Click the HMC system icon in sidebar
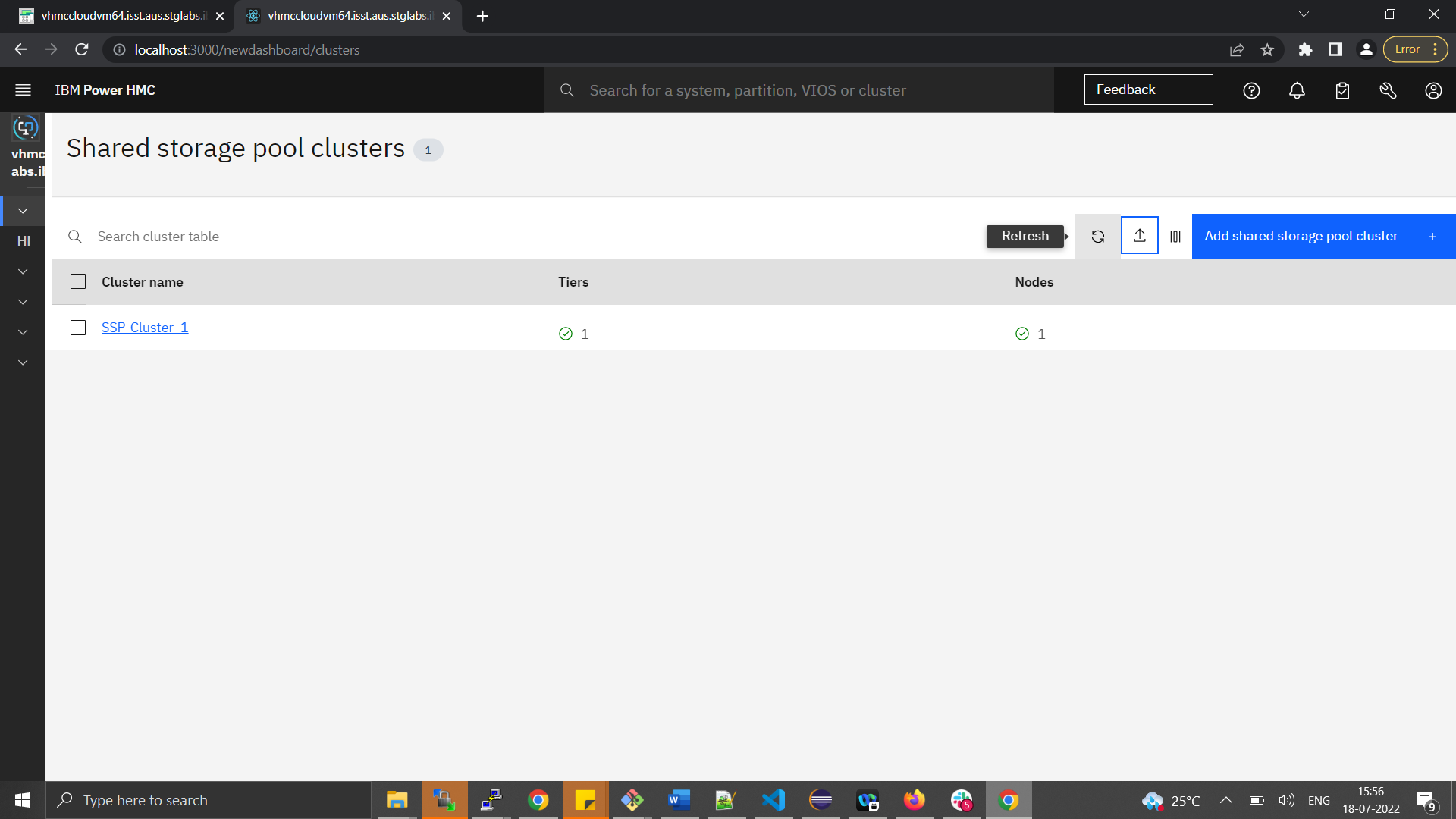 (x=25, y=128)
